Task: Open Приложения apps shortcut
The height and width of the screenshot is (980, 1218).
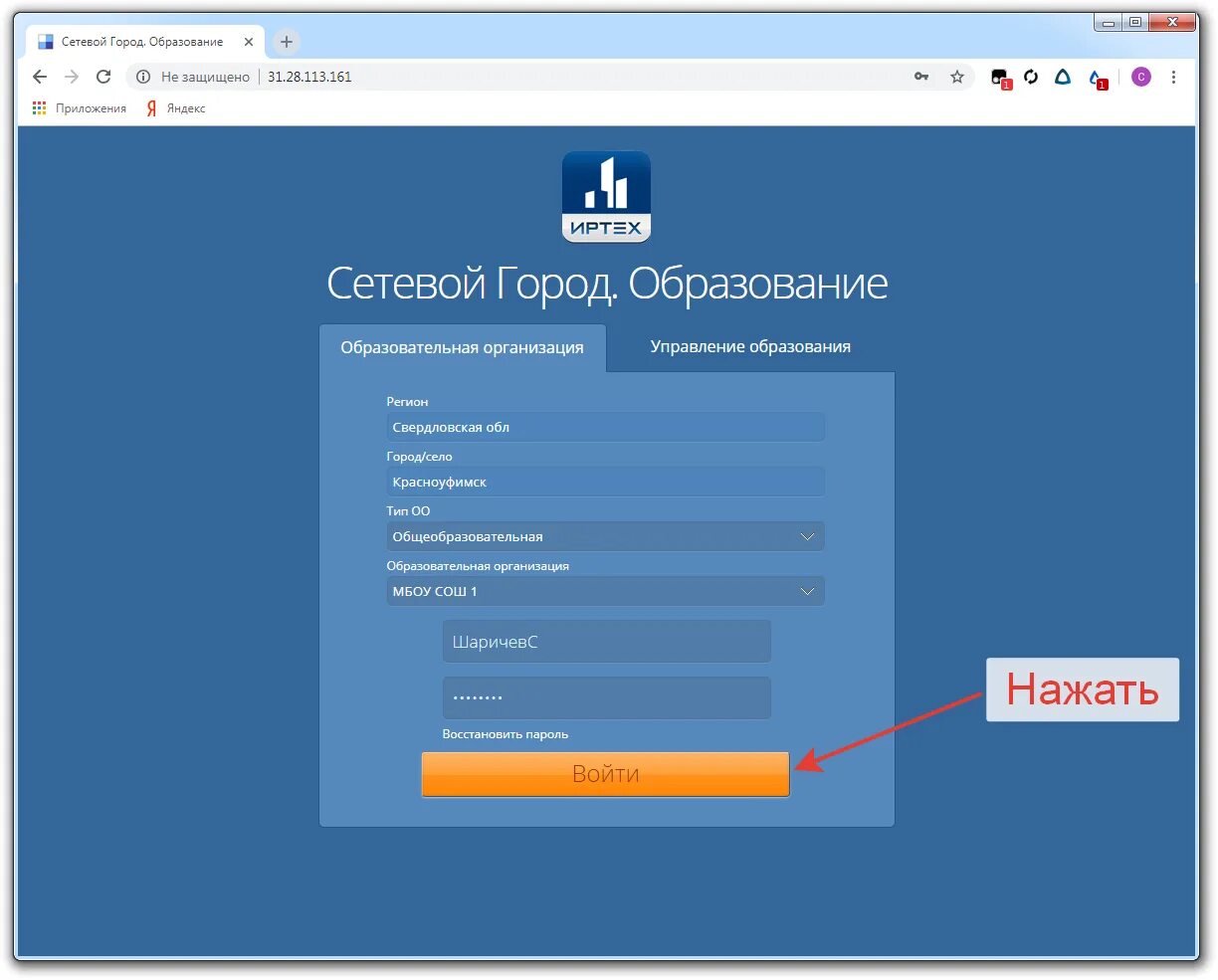Action: click(x=80, y=108)
